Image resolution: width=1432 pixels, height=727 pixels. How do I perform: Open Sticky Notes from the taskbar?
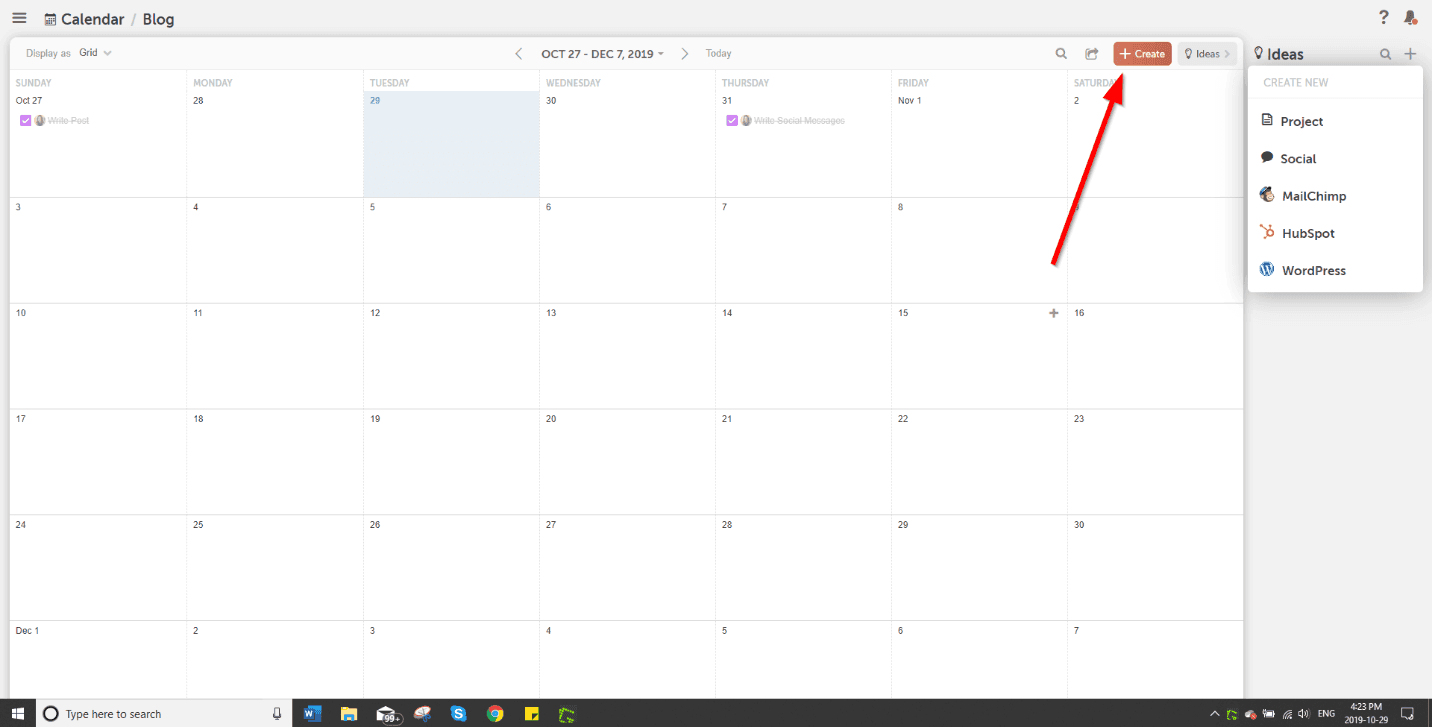click(532, 714)
